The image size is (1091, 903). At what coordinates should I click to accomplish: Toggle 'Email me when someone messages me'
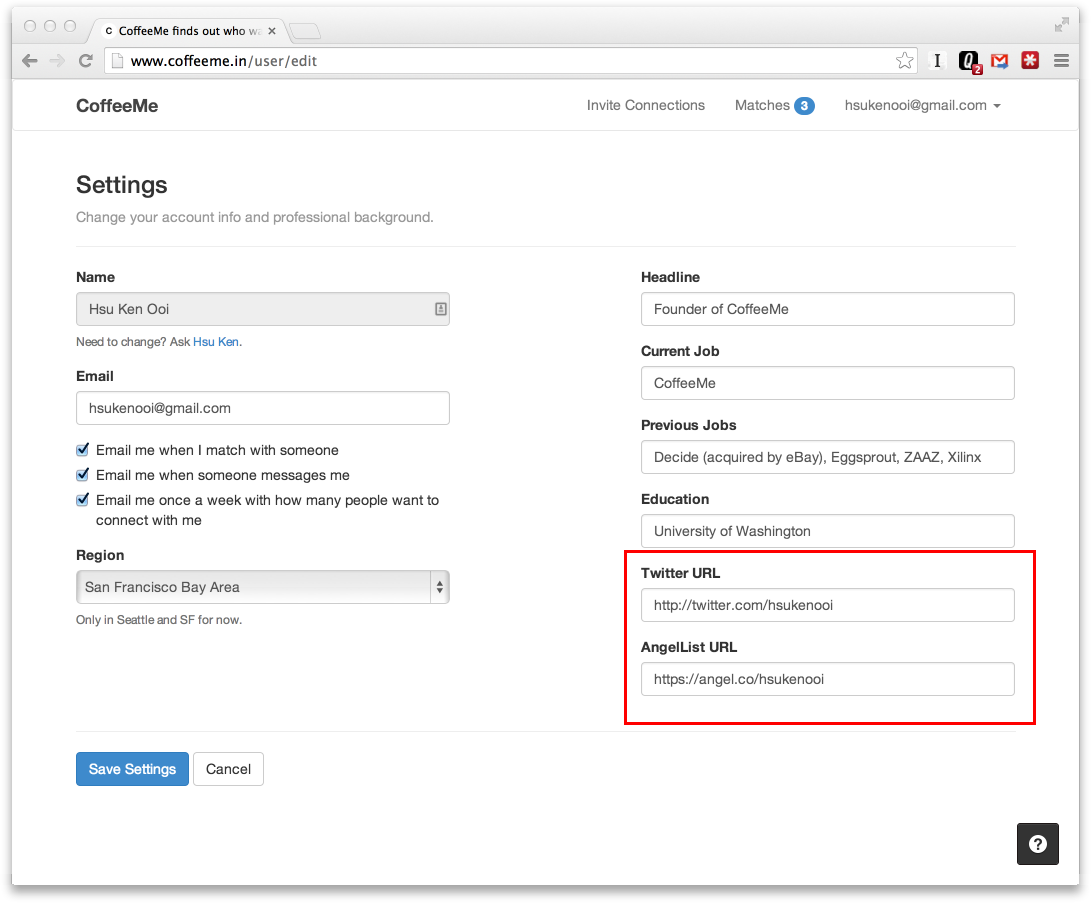tap(83, 475)
